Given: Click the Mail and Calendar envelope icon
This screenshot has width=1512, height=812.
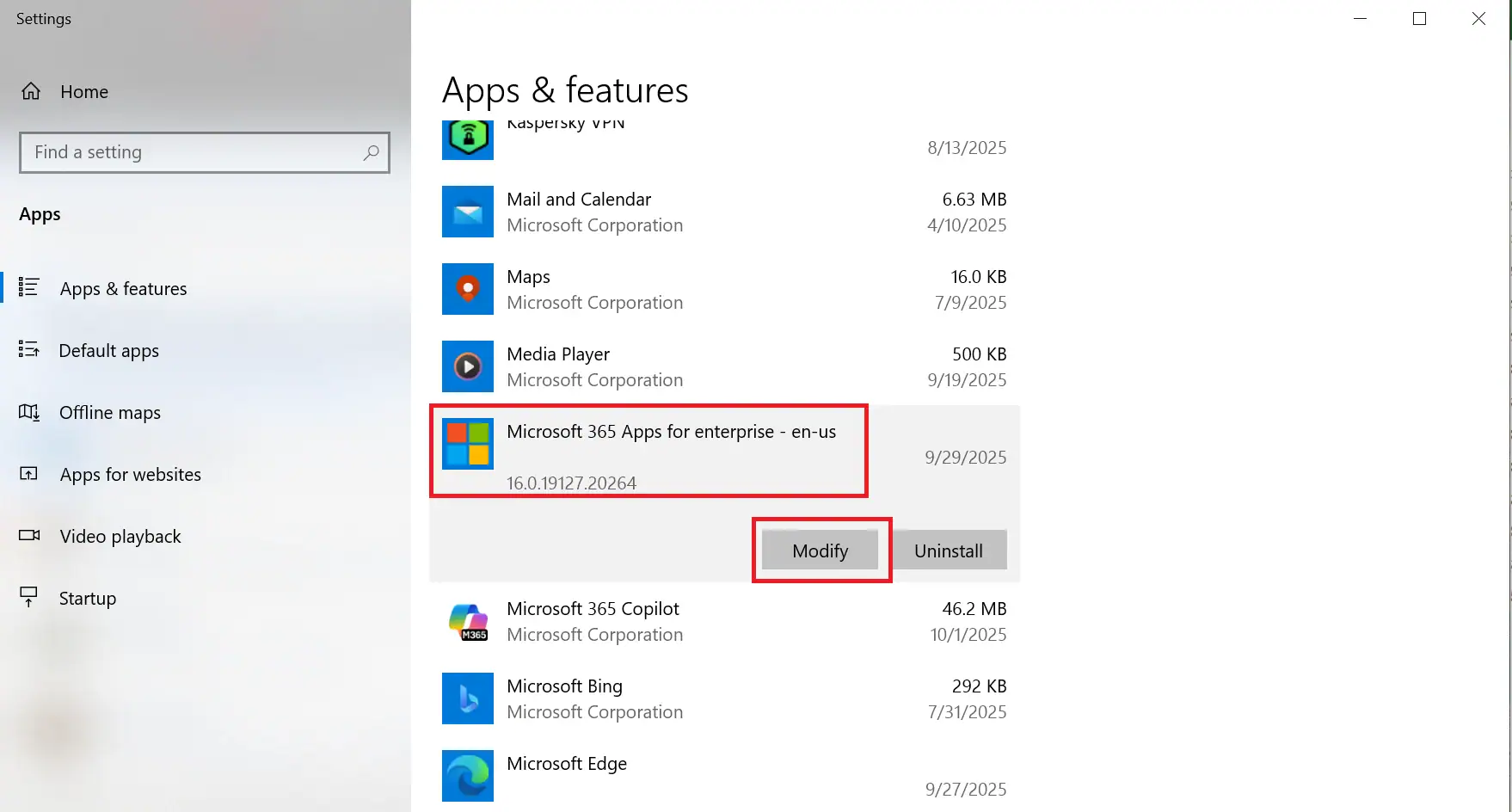Looking at the screenshot, I should click(467, 212).
